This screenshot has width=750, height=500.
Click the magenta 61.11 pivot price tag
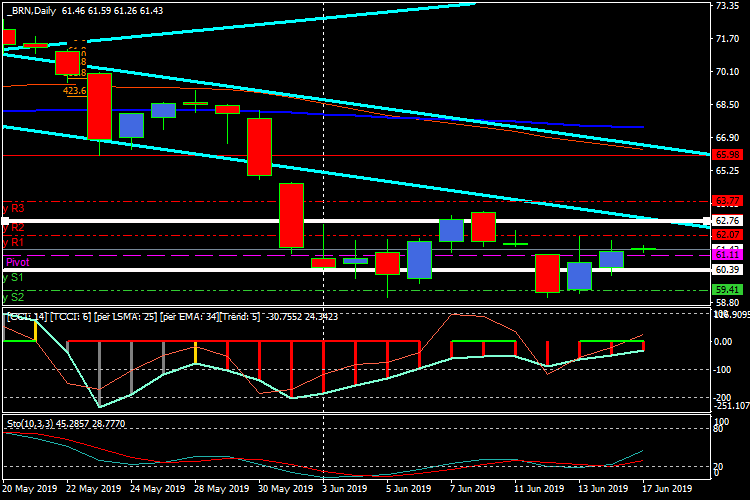(726, 256)
